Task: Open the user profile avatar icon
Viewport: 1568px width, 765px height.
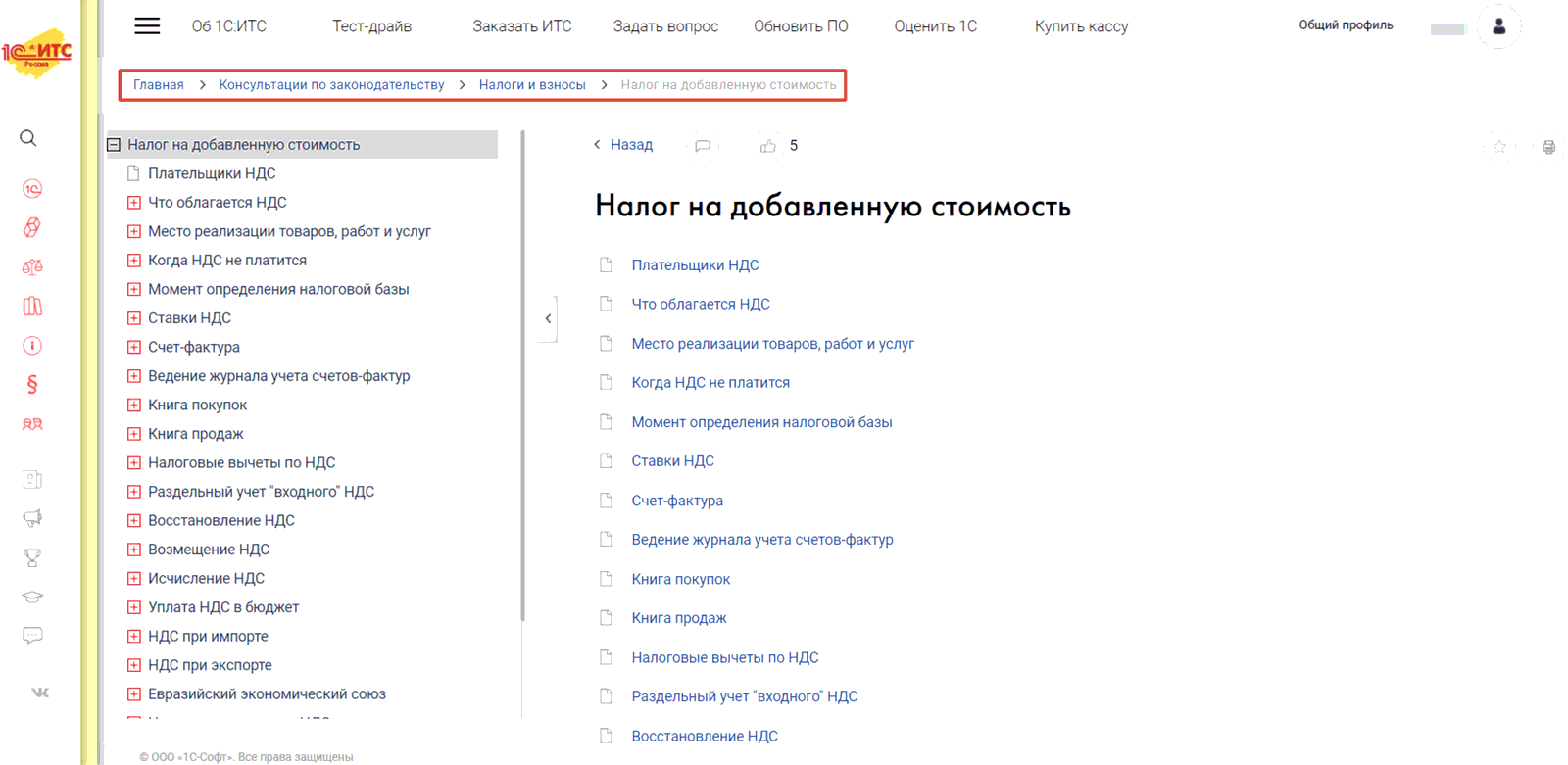Action: click(1498, 26)
